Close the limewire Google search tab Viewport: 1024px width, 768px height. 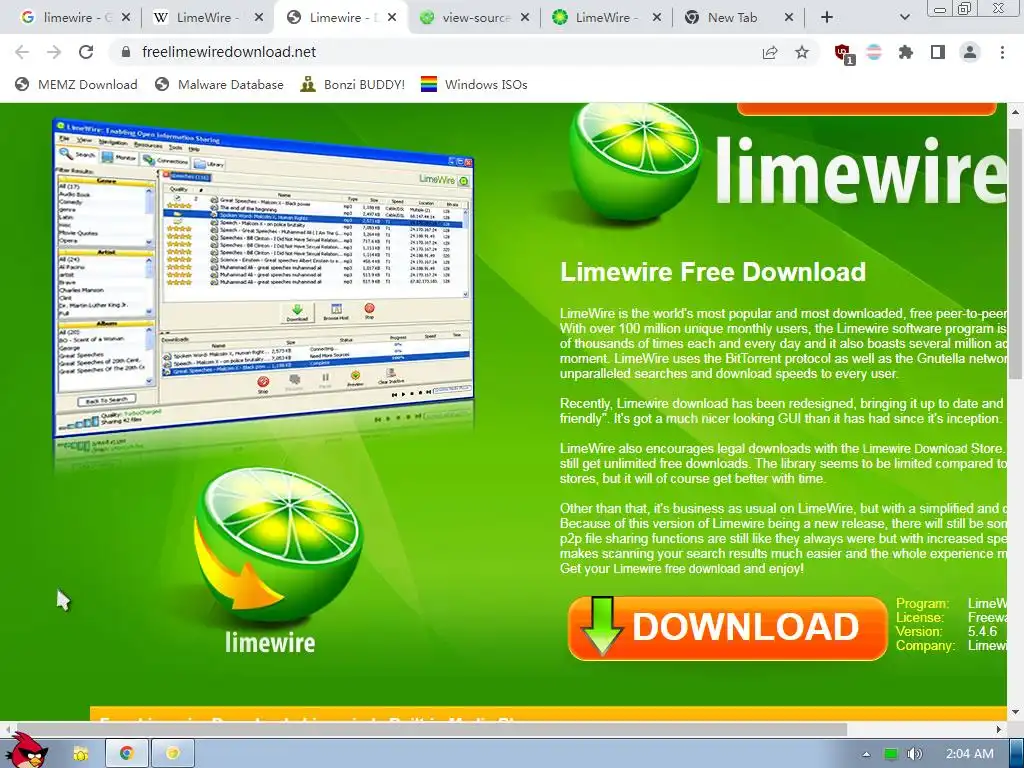[126, 18]
